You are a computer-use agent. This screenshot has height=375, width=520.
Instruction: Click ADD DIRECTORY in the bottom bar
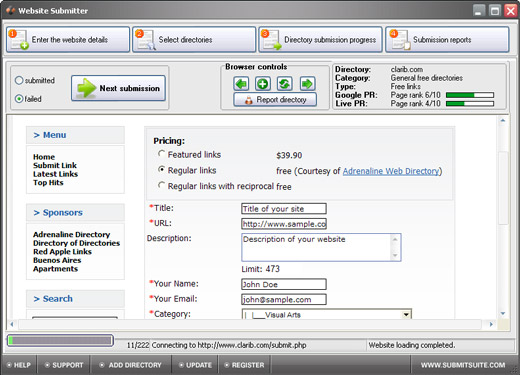point(131,365)
